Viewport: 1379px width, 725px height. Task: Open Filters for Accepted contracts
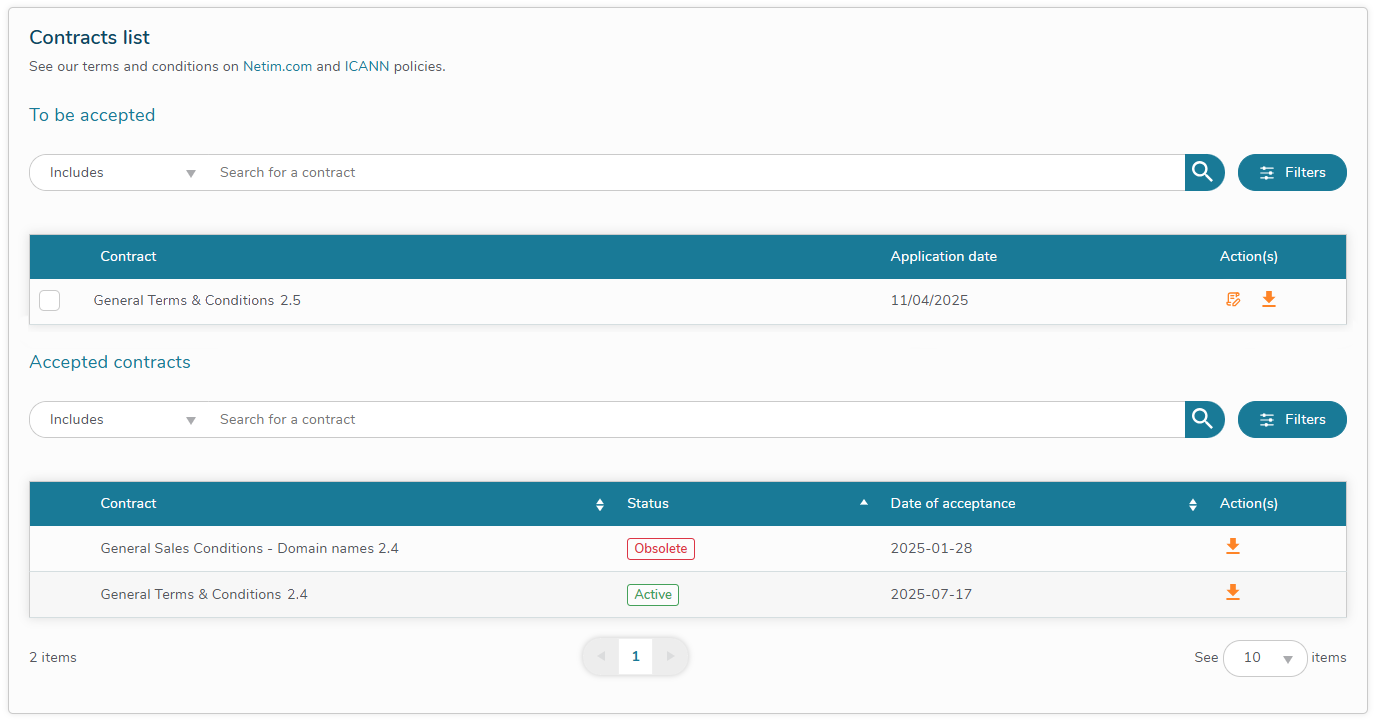pyautogui.click(x=1292, y=419)
